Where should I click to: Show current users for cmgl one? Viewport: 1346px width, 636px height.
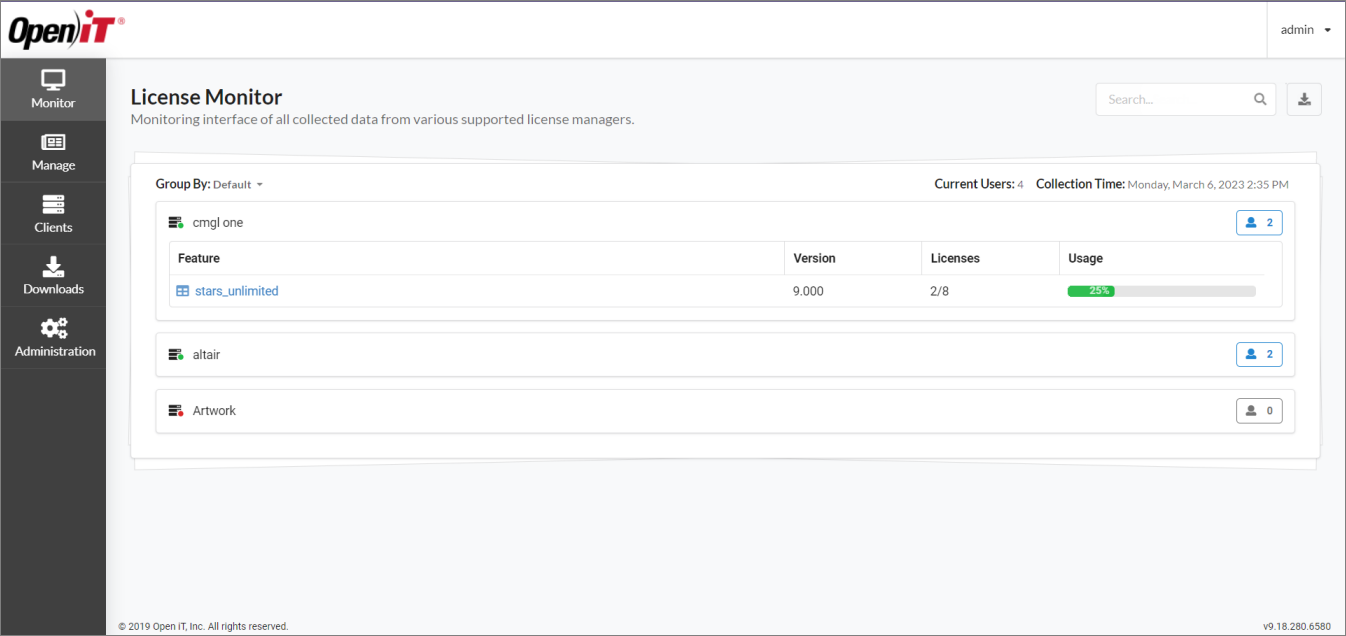(1259, 222)
